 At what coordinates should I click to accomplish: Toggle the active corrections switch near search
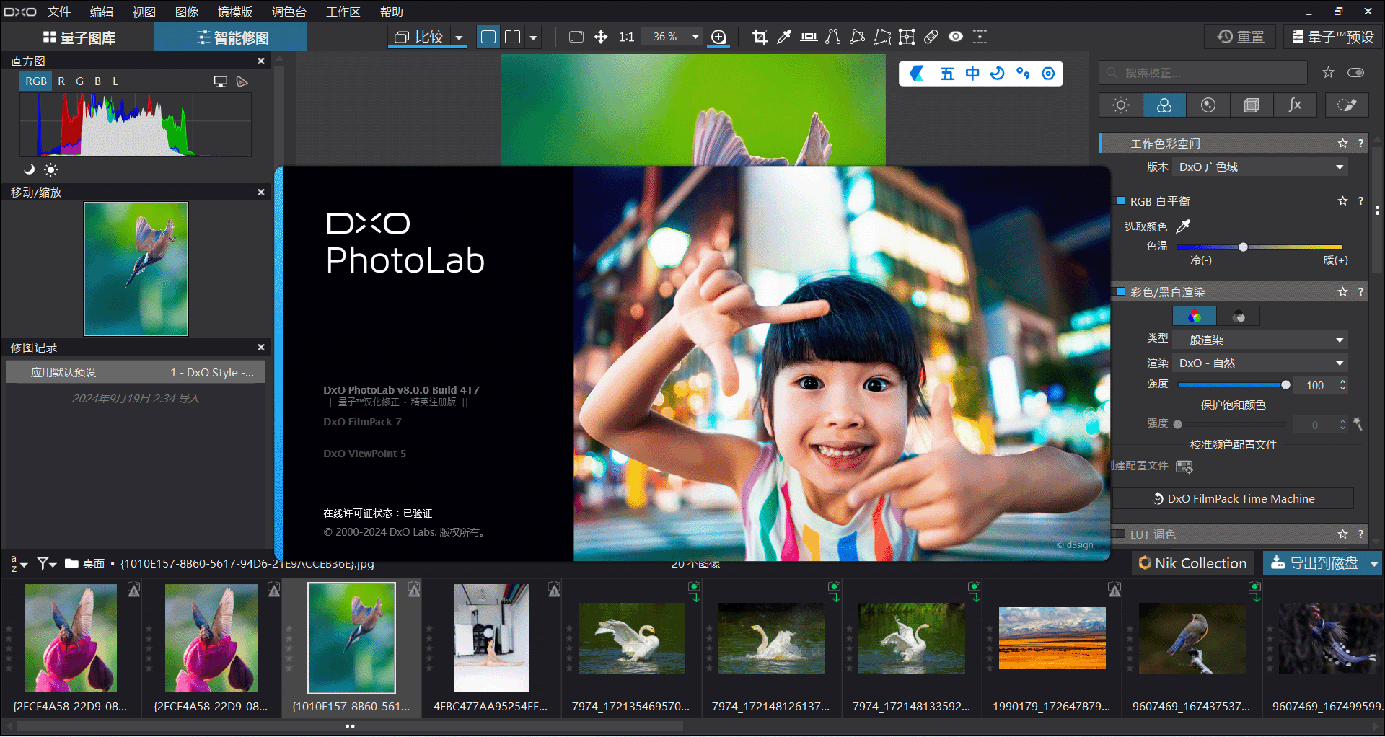pyautogui.click(x=1355, y=72)
